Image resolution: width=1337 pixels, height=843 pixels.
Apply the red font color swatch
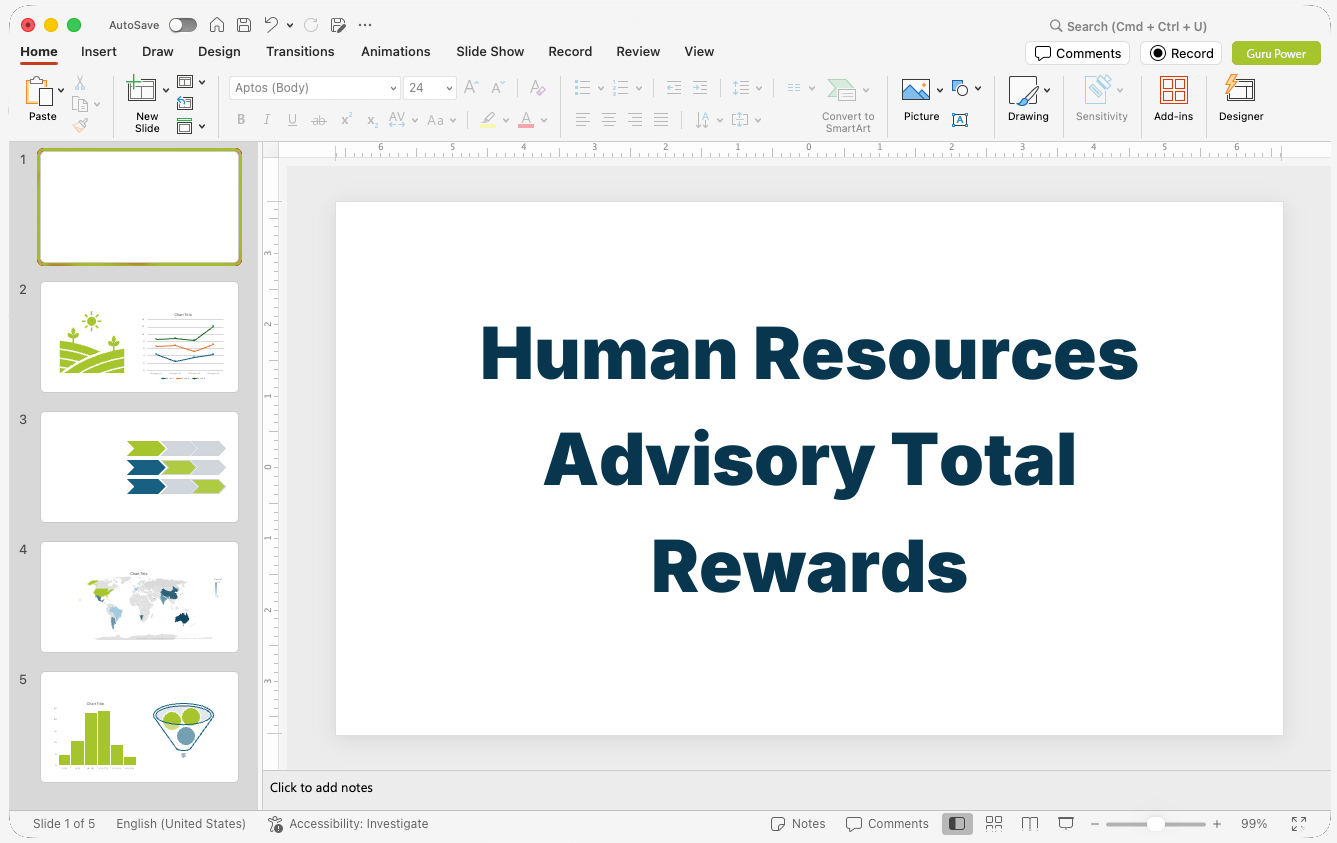[x=526, y=120]
